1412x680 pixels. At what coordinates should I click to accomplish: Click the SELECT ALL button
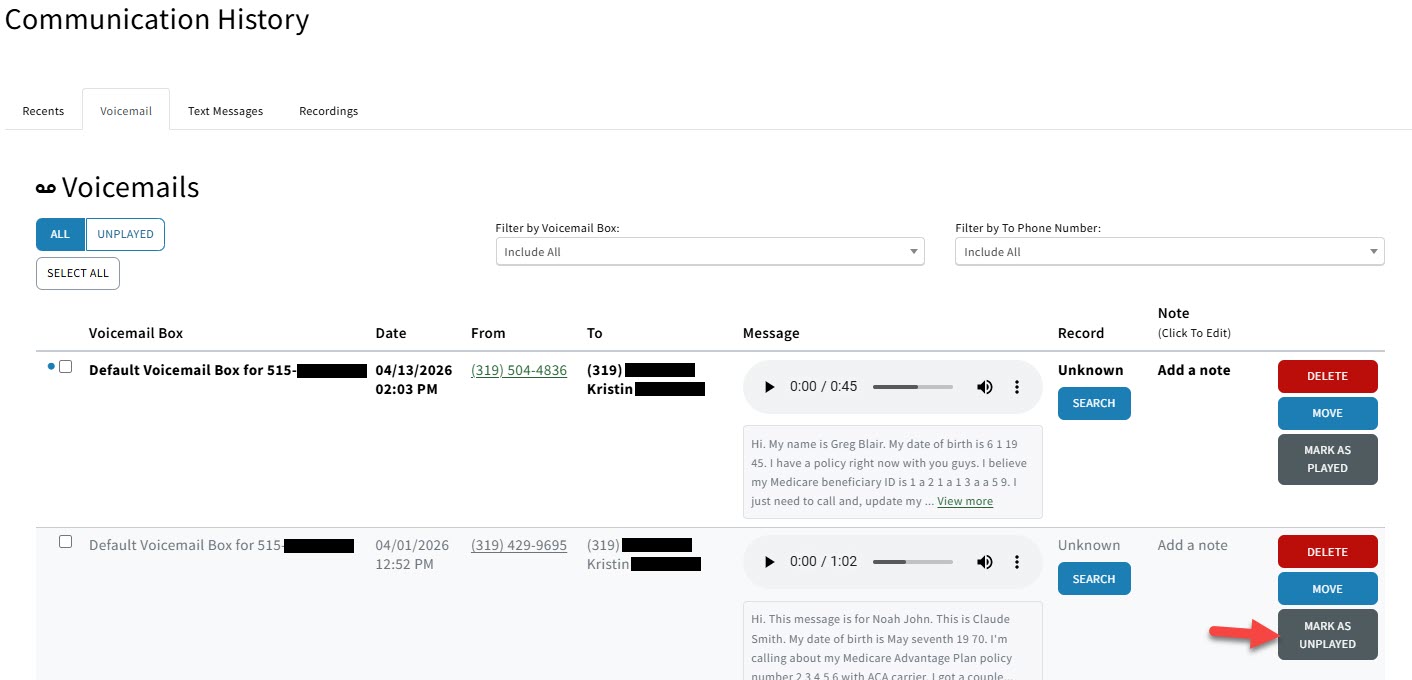78,273
